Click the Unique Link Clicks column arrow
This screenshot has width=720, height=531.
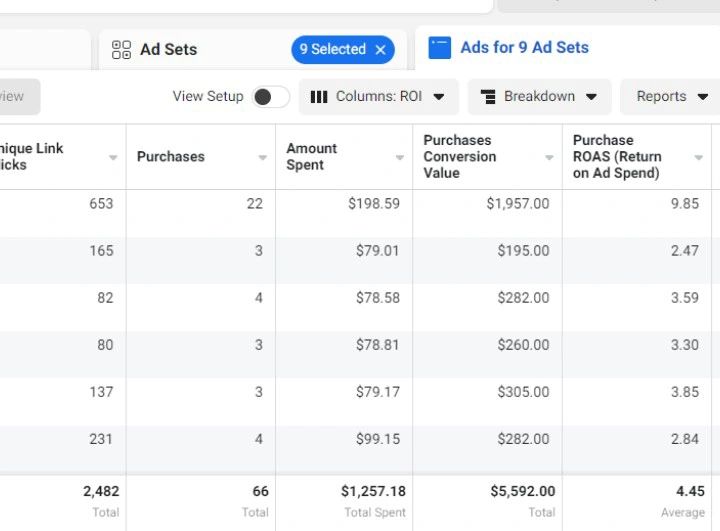tap(113, 158)
